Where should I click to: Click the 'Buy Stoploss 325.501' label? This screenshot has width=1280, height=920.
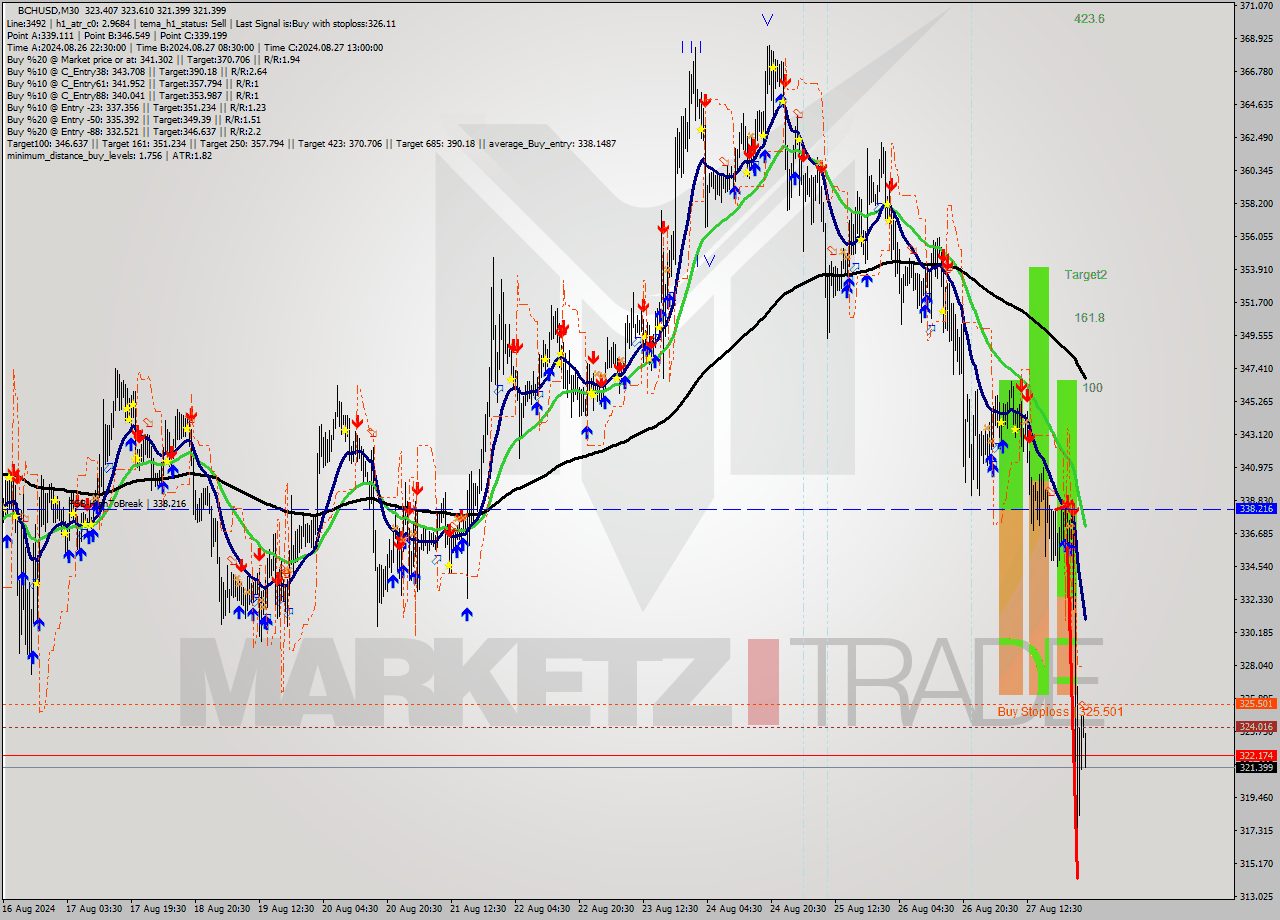tap(1059, 712)
